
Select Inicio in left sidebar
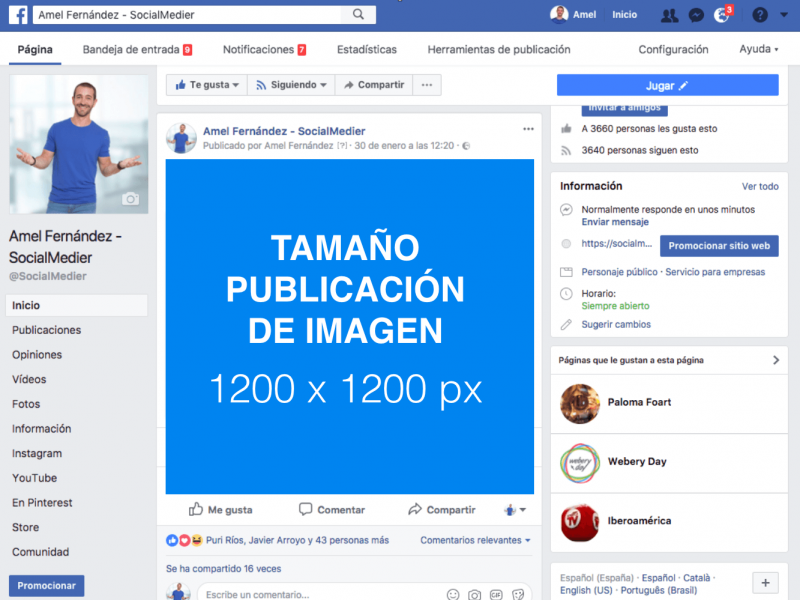(77, 305)
